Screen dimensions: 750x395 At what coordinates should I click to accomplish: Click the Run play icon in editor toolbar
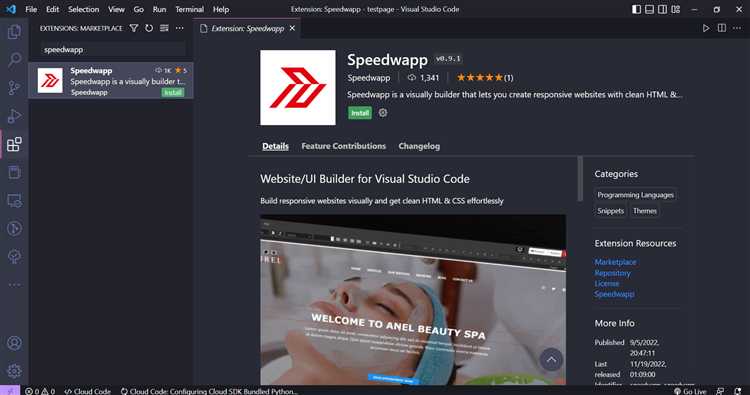coord(706,28)
